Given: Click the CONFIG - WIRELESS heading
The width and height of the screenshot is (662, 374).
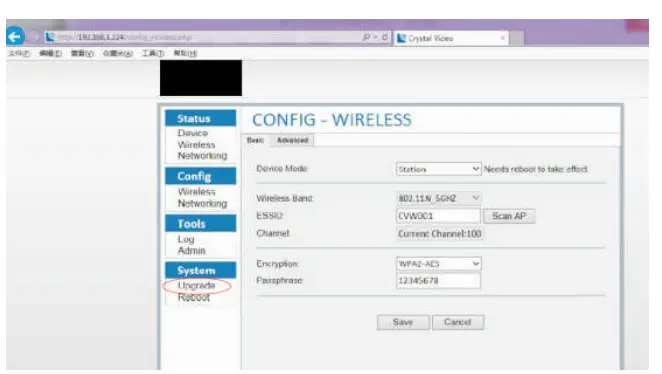Looking at the screenshot, I should click(332, 120).
